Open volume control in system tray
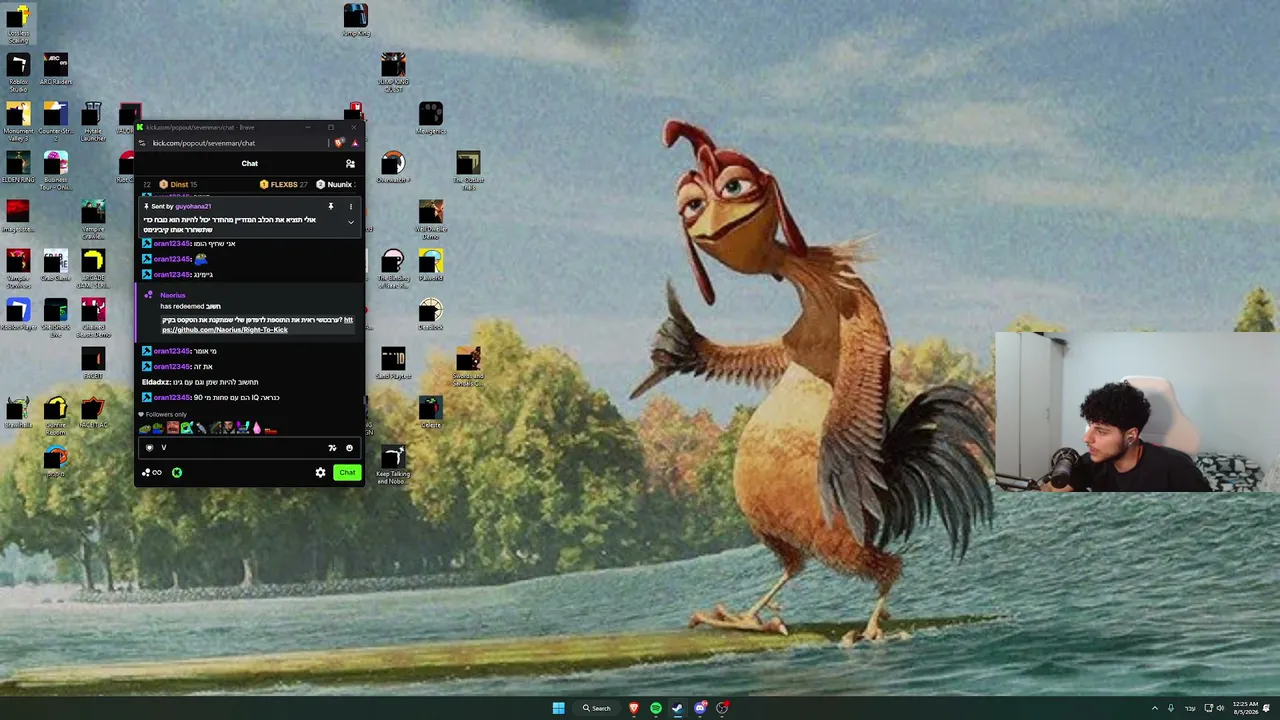Image resolution: width=1280 pixels, height=720 pixels. point(1220,708)
